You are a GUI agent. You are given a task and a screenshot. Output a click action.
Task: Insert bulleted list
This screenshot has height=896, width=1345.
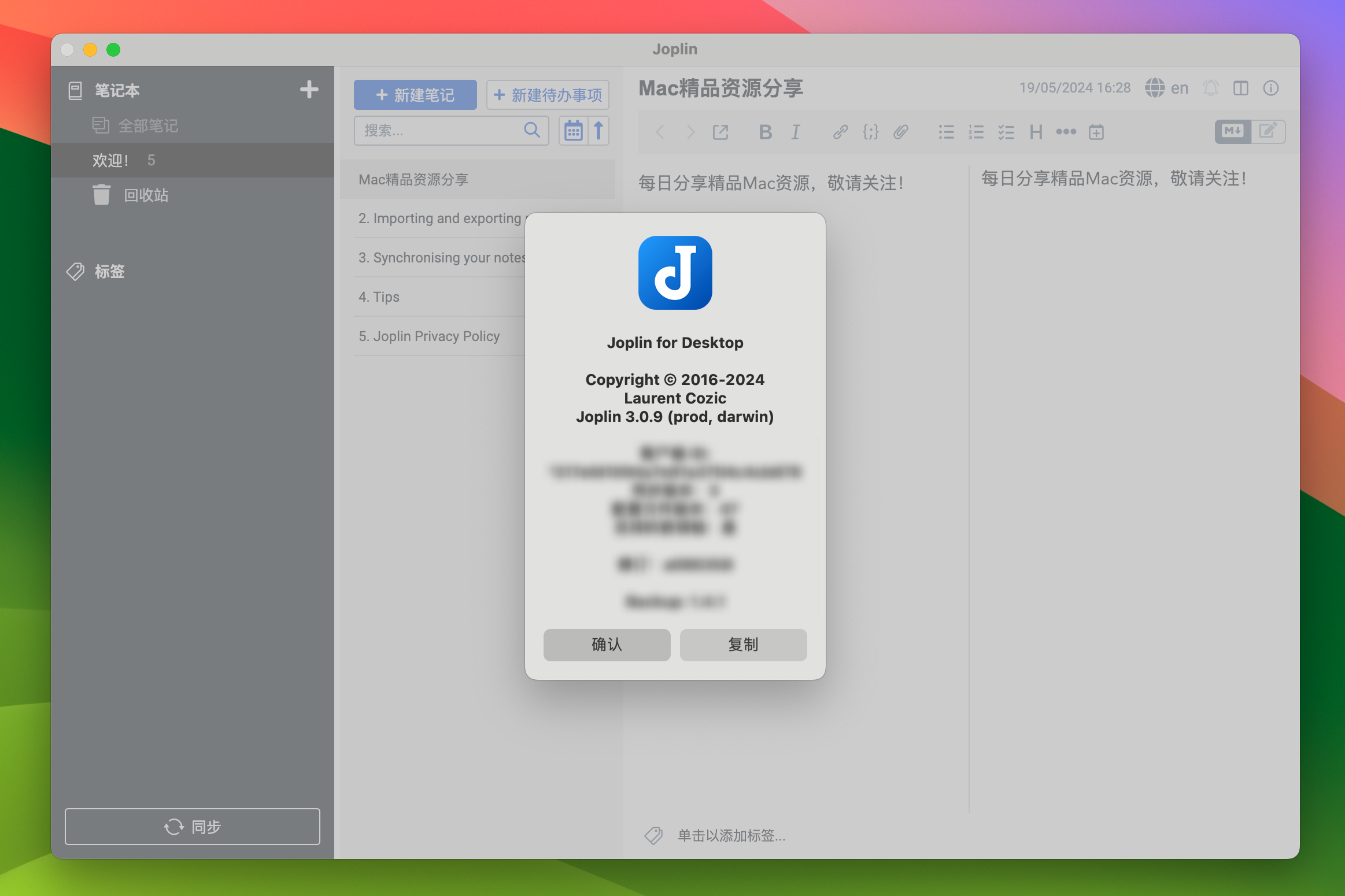946,132
